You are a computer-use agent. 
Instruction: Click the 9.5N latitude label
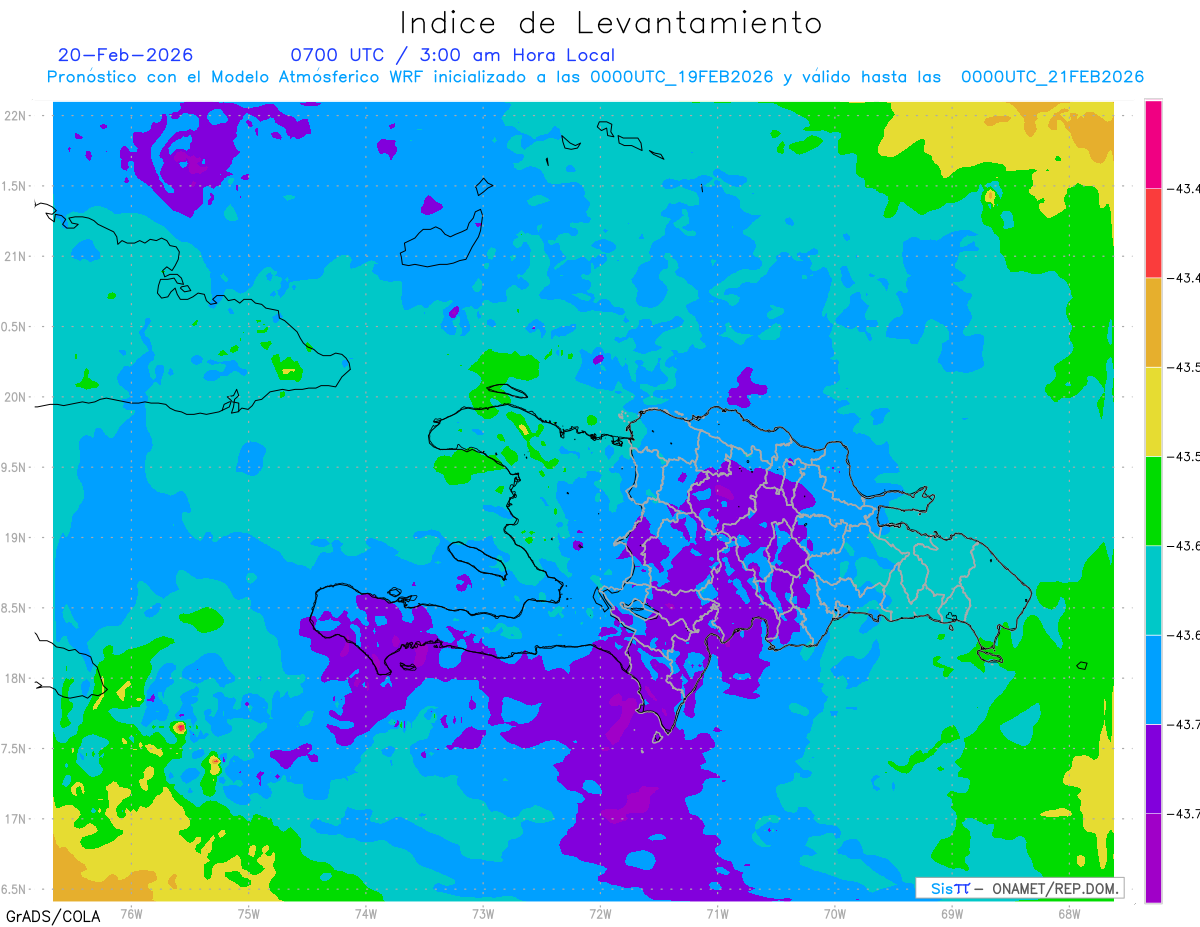click(15, 467)
